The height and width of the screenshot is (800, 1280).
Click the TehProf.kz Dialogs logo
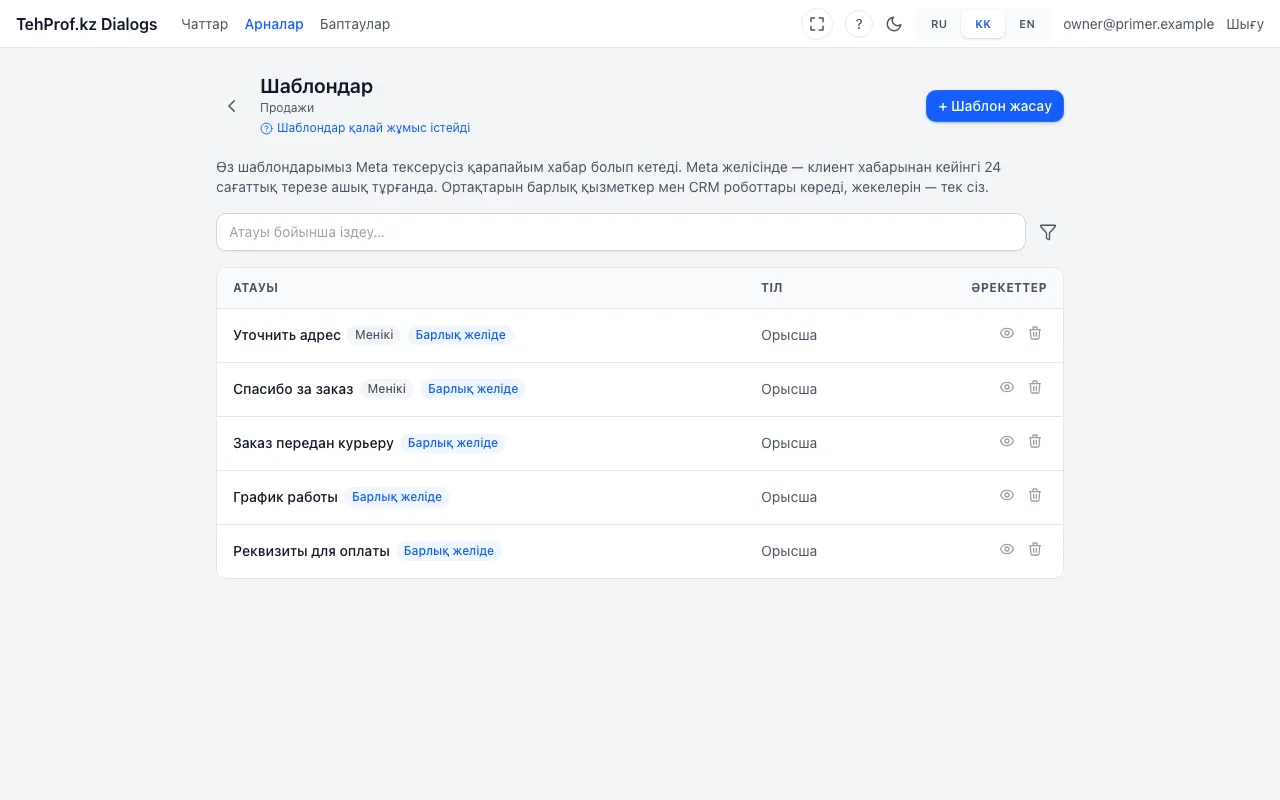coord(87,24)
